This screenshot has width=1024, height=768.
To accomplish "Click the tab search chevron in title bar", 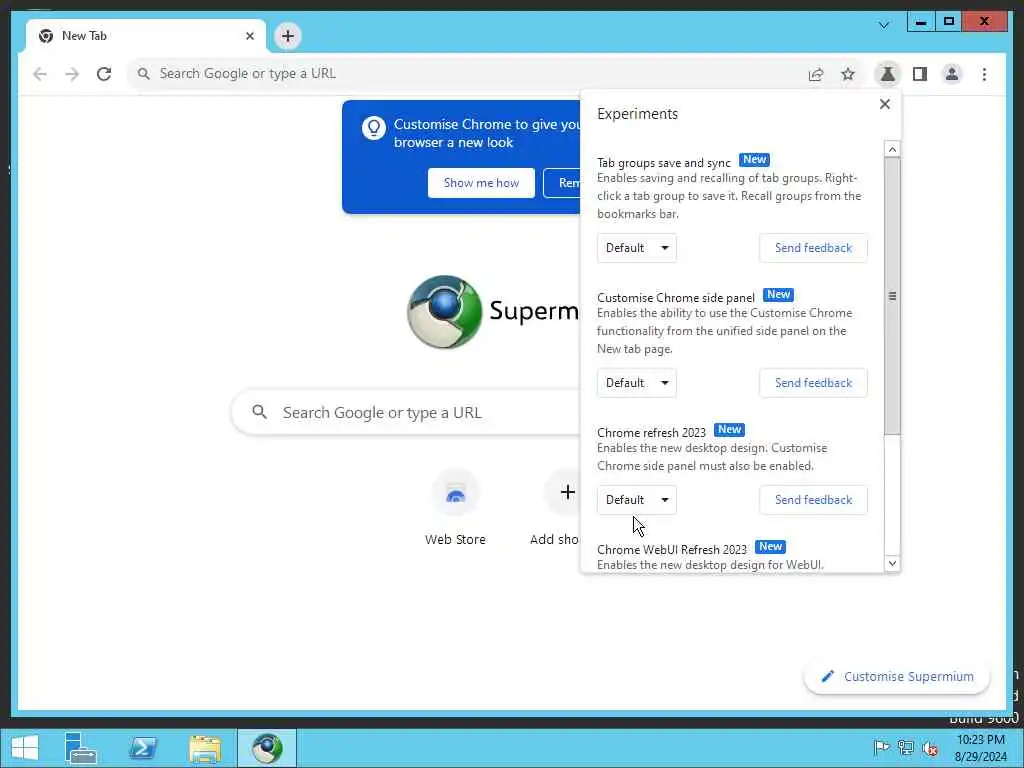I will pyautogui.click(x=884, y=25).
